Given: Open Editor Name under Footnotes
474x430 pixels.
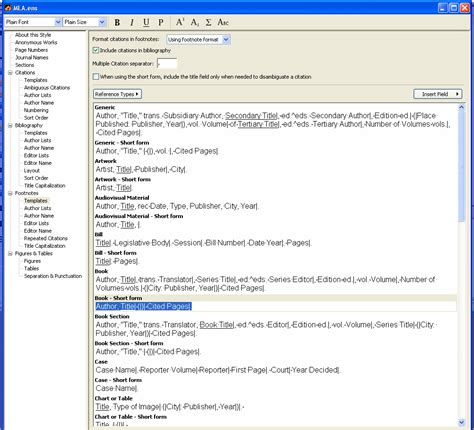Looking at the screenshot, I should click(x=38, y=231).
